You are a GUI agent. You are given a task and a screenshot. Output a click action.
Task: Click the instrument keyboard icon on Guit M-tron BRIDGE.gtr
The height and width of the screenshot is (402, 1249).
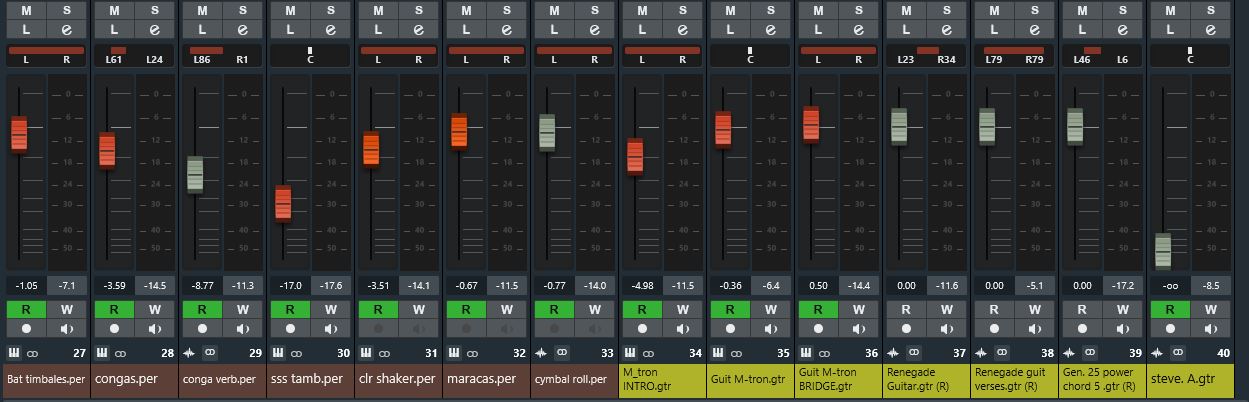point(807,352)
